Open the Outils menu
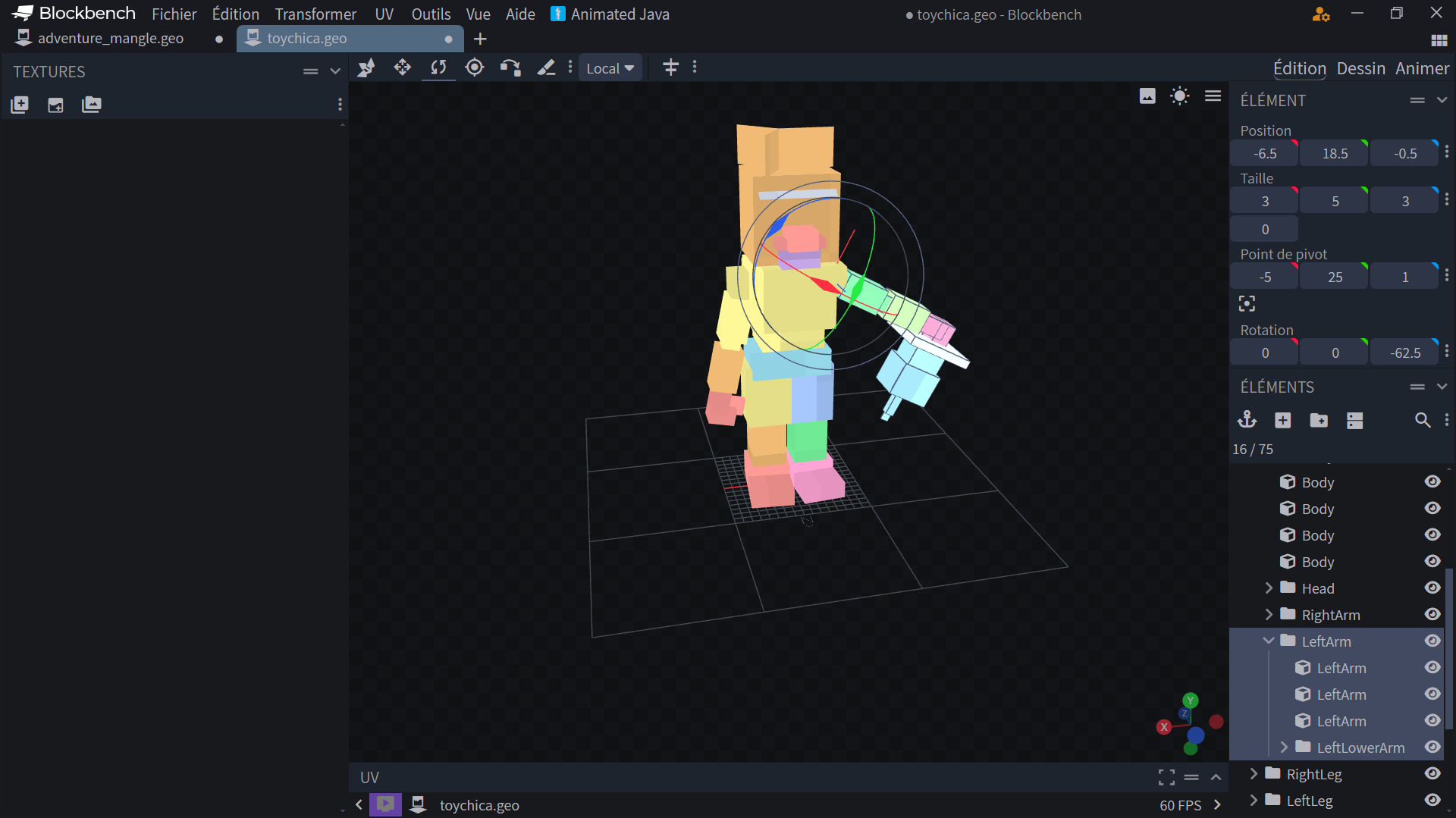 431,14
